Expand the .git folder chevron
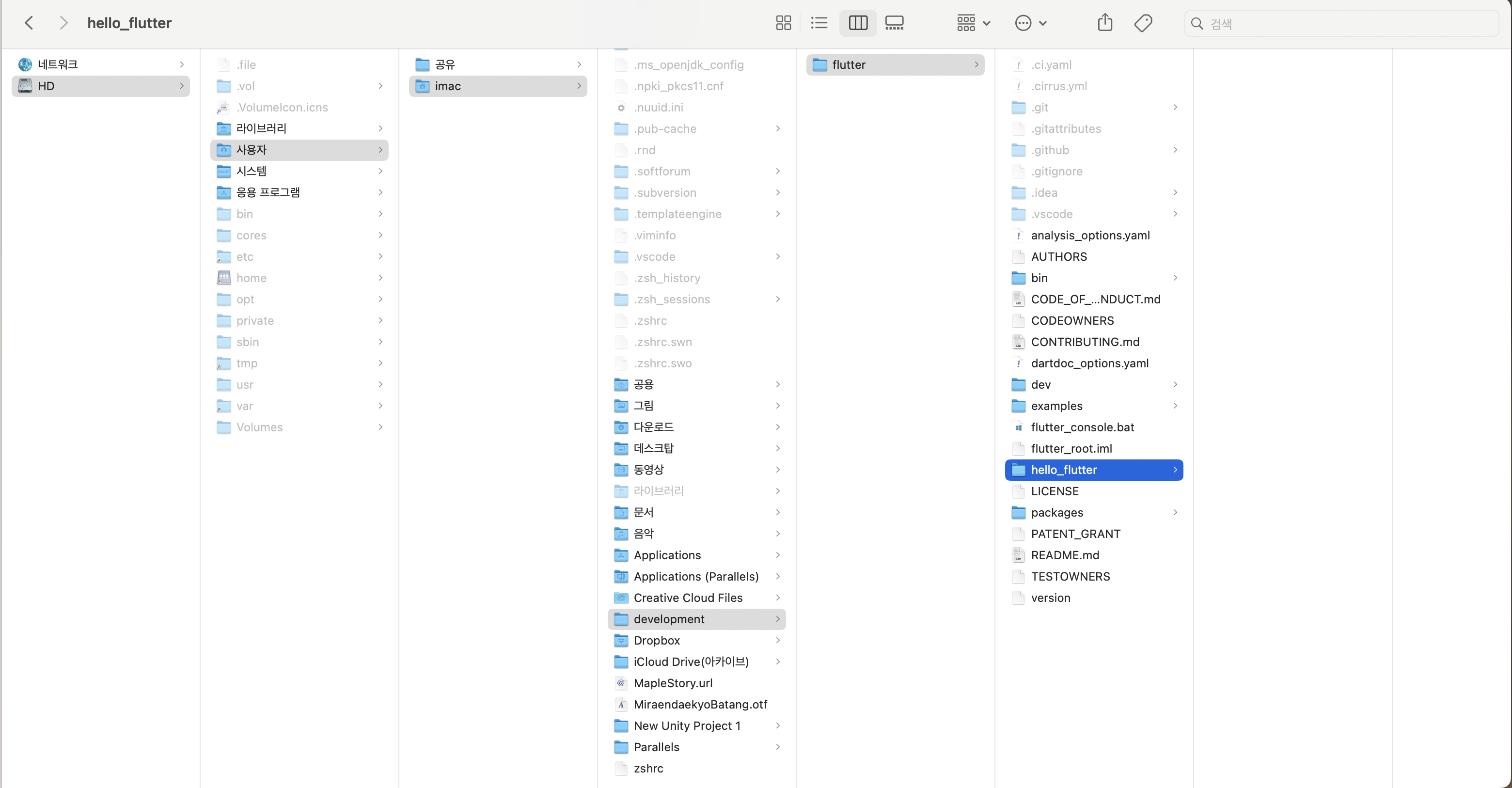Image resolution: width=1512 pixels, height=788 pixels. point(1175,107)
